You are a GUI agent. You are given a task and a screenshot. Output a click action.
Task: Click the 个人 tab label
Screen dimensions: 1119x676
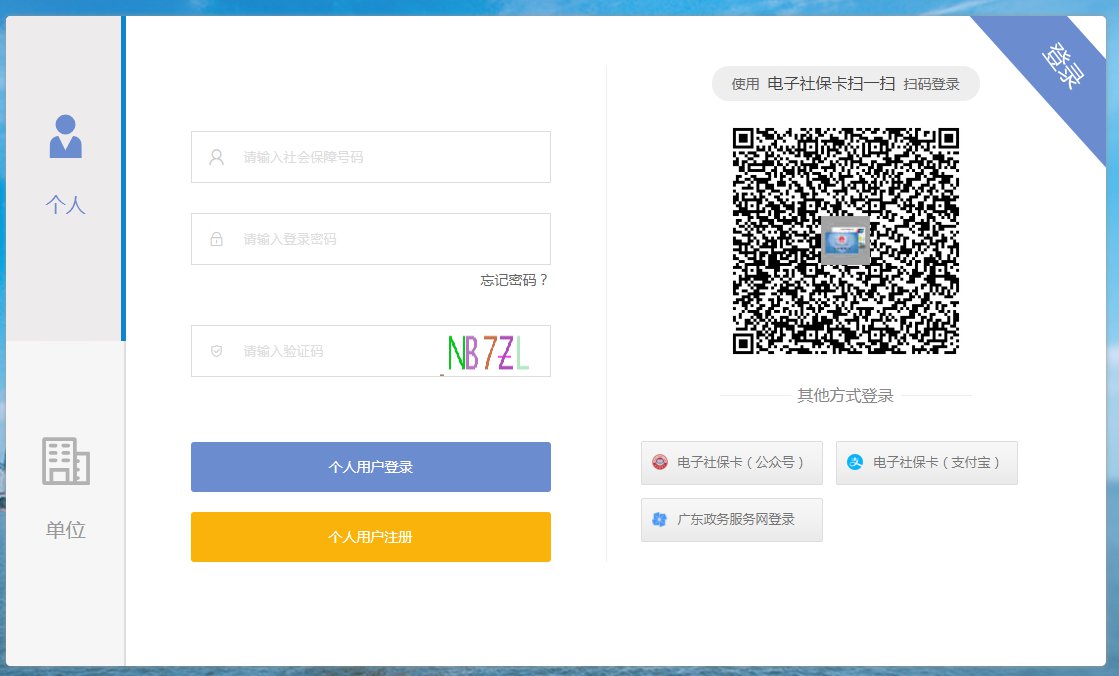click(66, 205)
